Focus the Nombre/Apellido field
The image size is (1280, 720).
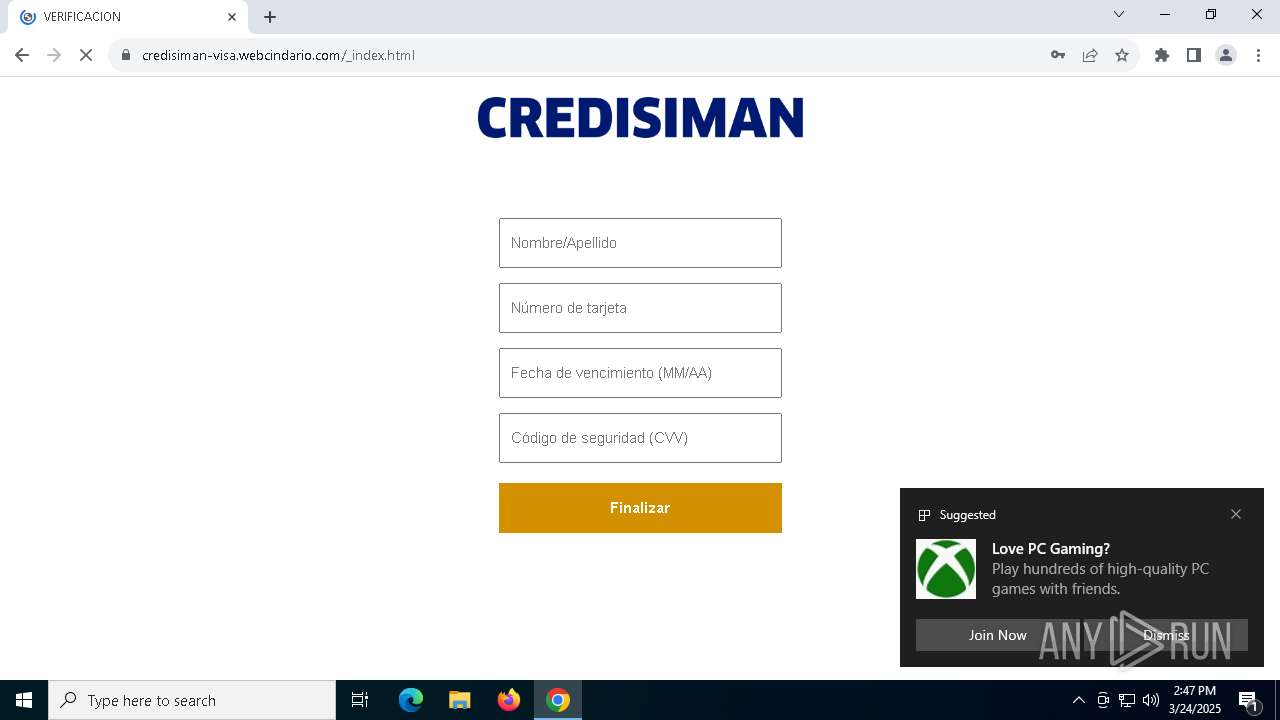pos(640,243)
